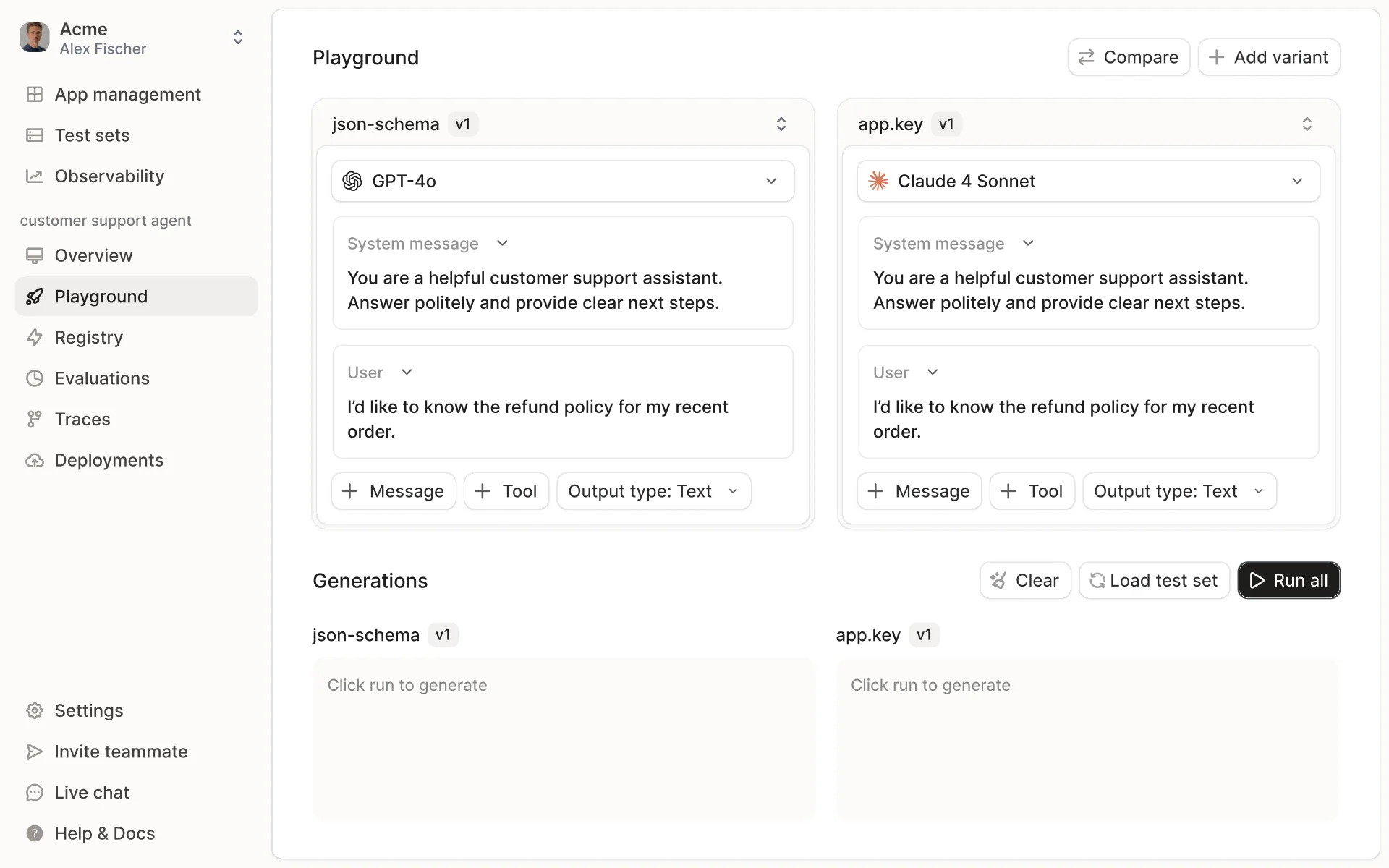Expand the Output type dropdown in the GPT-4o panel
The image size is (1389, 868).
tap(733, 491)
